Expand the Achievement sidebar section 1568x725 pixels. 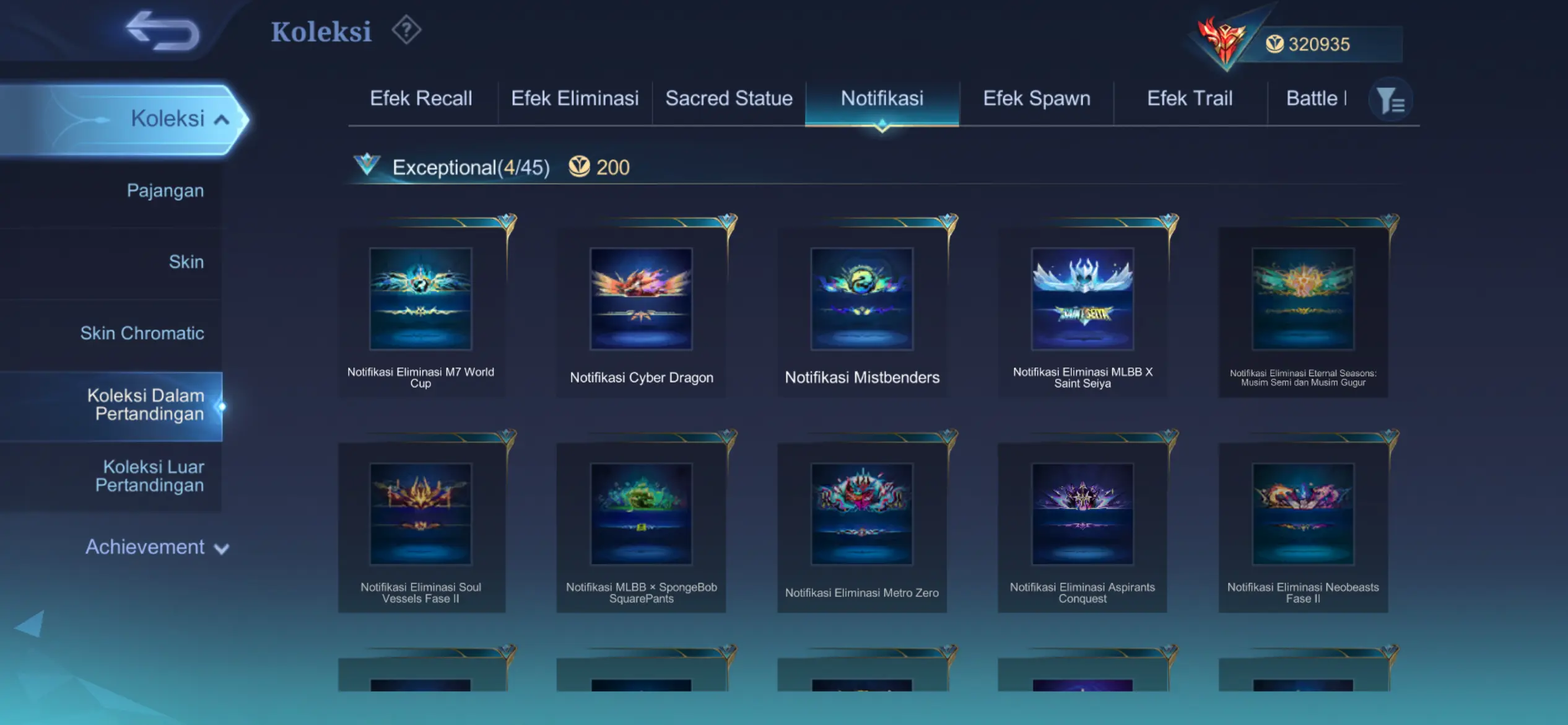coord(157,547)
